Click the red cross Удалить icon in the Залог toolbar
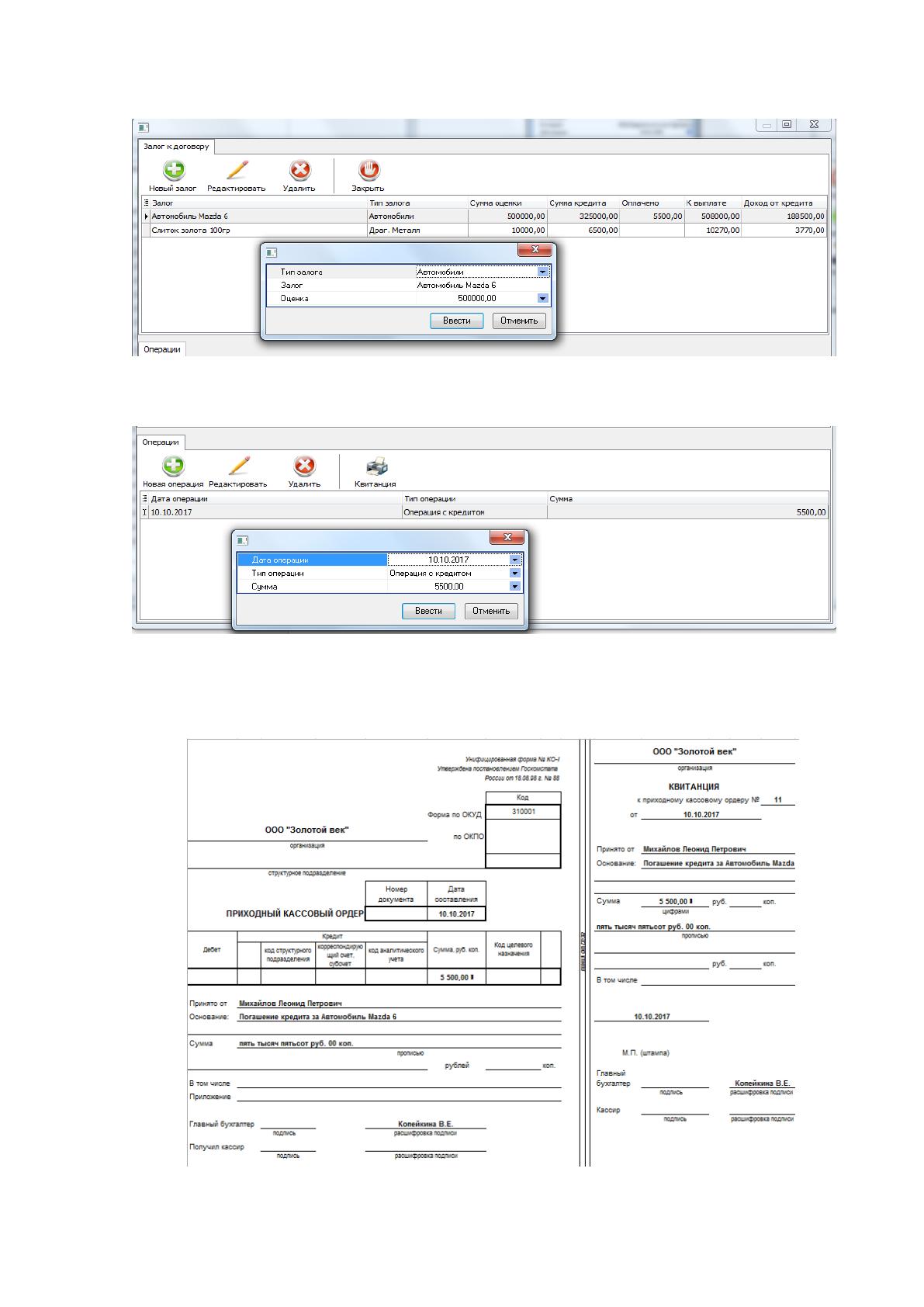The image size is (924, 1307). coord(299,171)
